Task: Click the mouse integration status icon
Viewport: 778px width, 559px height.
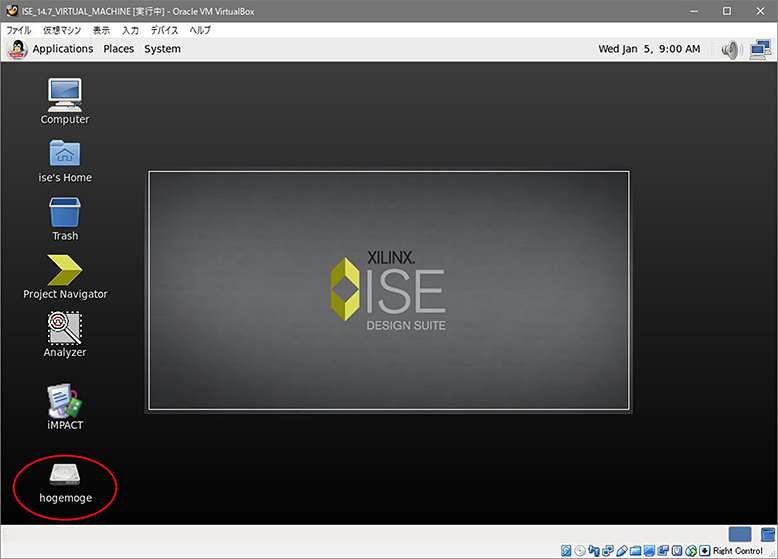Action: pos(691,551)
